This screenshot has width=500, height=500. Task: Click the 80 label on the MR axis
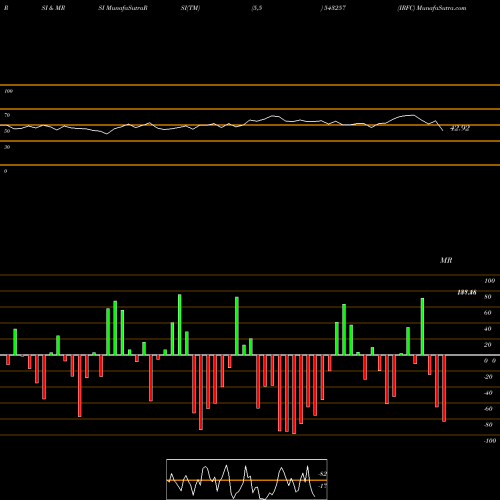(x=487, y=297)
